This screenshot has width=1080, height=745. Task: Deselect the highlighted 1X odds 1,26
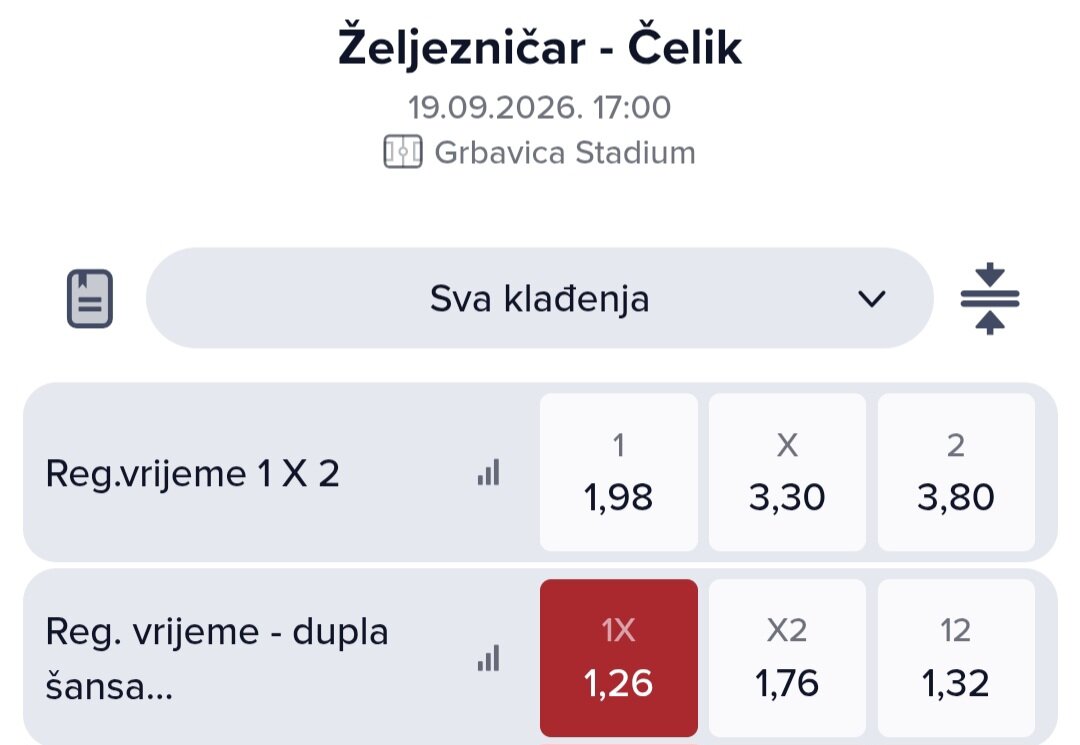coord(619,658)
